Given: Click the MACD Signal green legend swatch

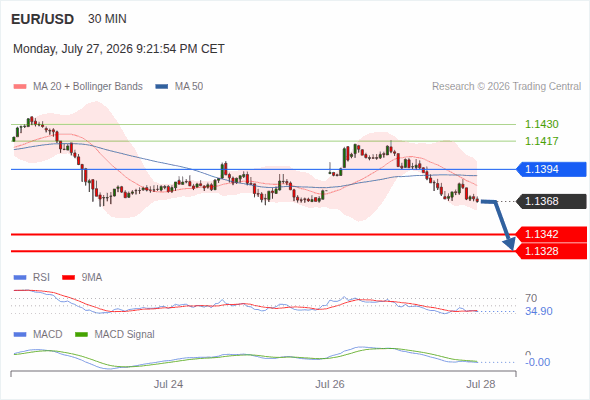Looking at the screenshot, I should [x=81, y=335].
